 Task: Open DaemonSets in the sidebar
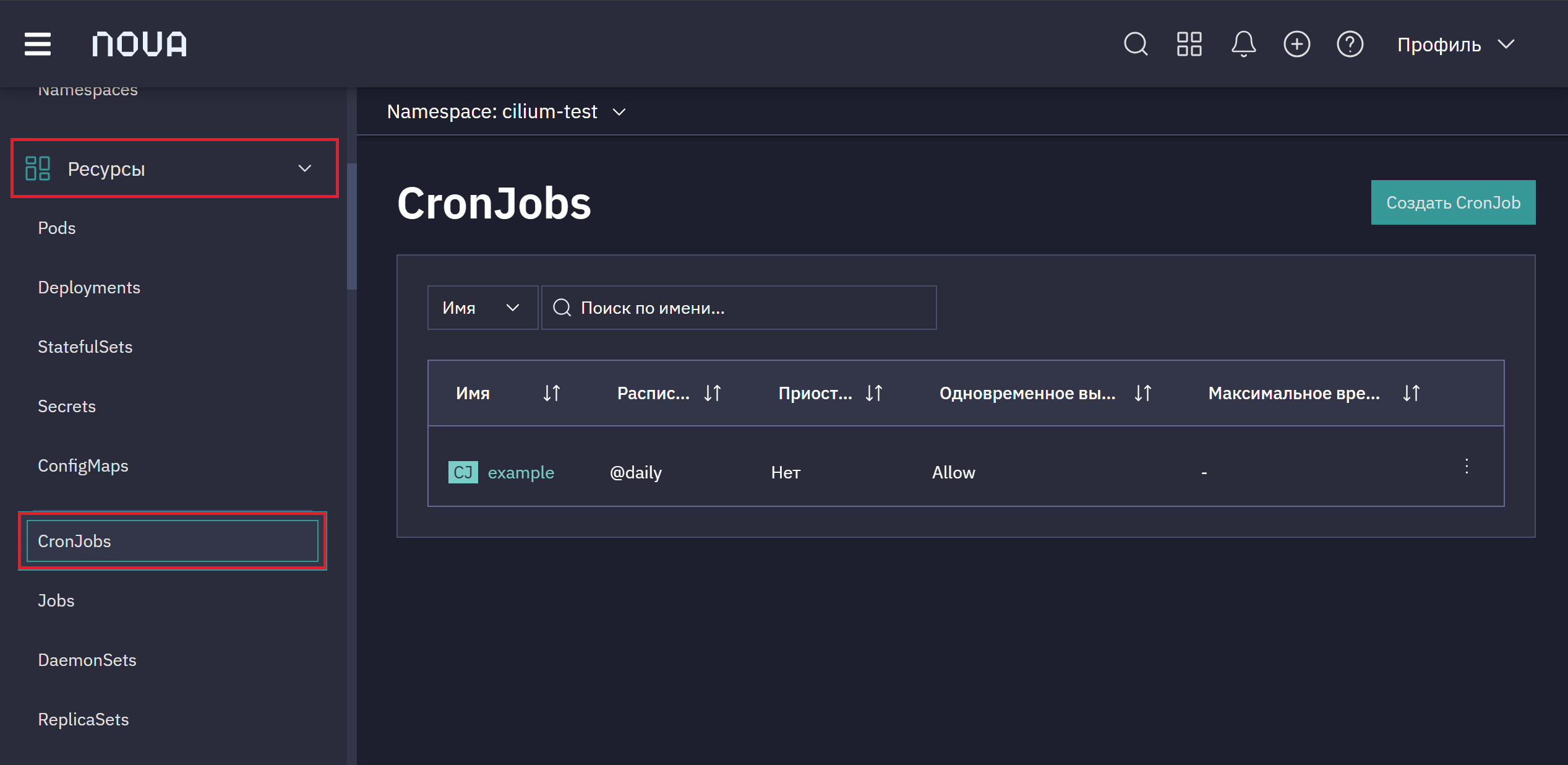[x=87, y=660]
